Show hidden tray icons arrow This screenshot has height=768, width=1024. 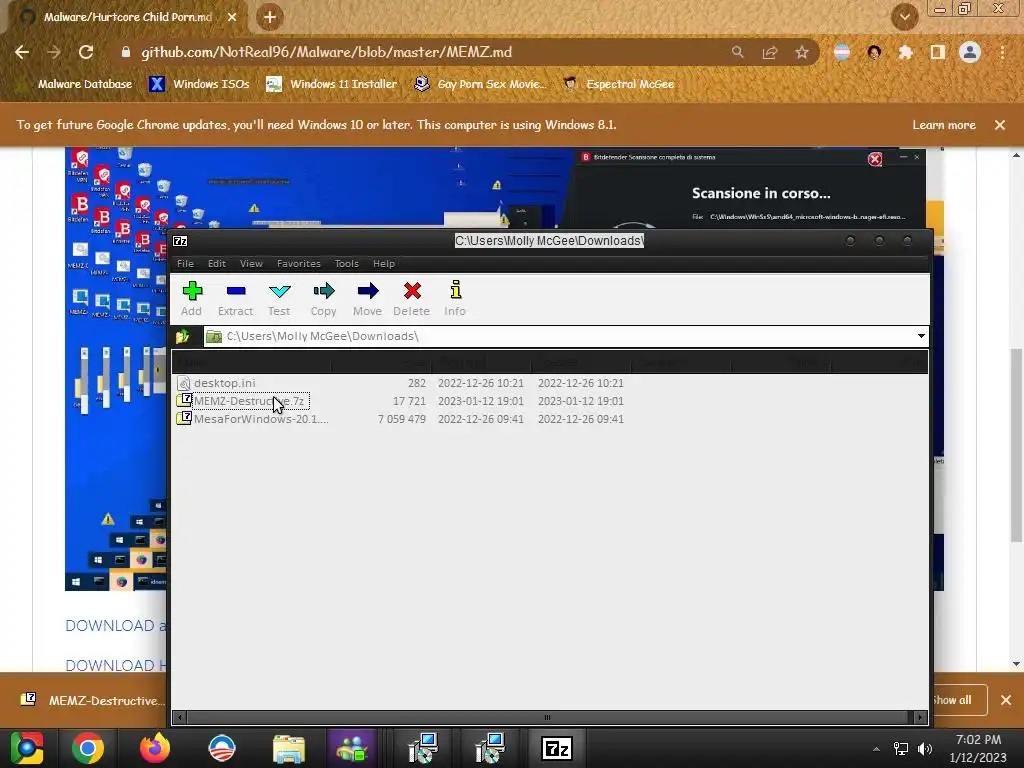coord(876,749)
